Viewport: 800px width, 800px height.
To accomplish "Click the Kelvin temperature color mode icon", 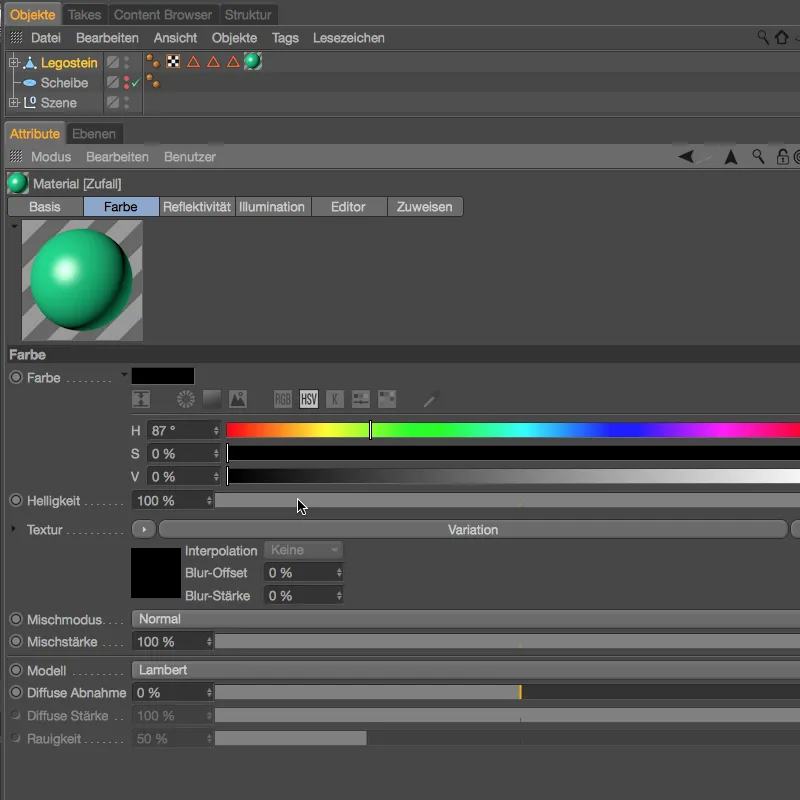I will [334, 399].
